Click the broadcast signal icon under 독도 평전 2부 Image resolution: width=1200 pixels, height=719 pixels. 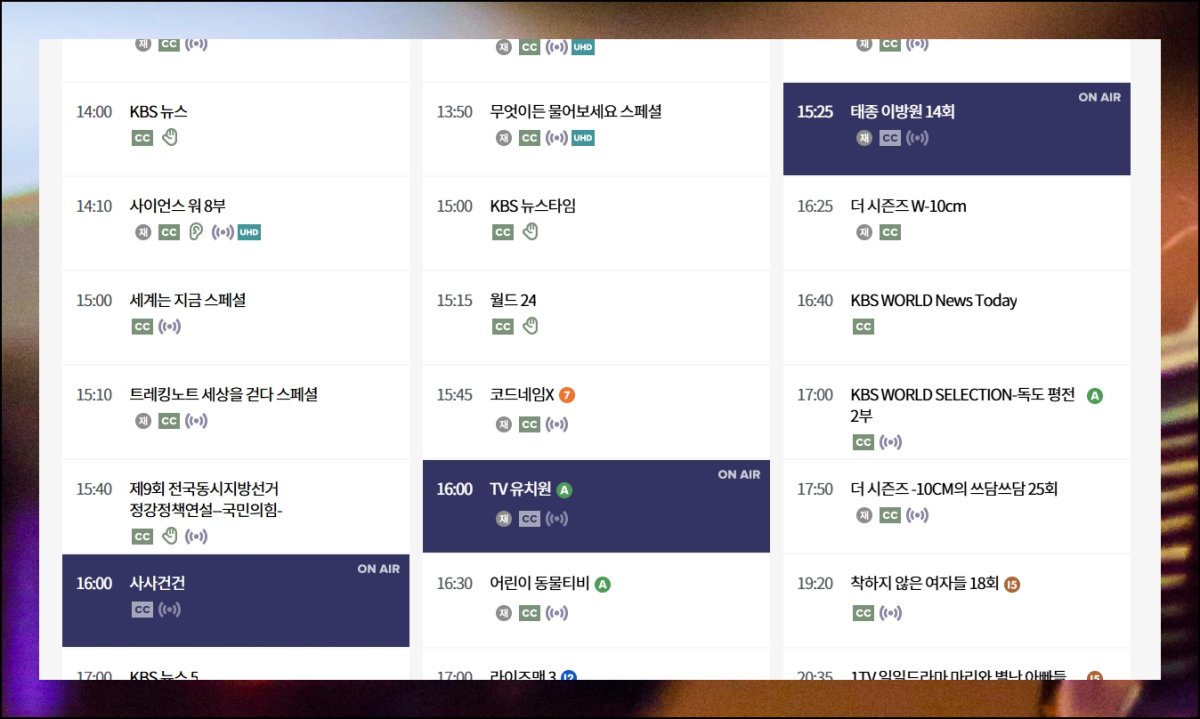point(891,442)
